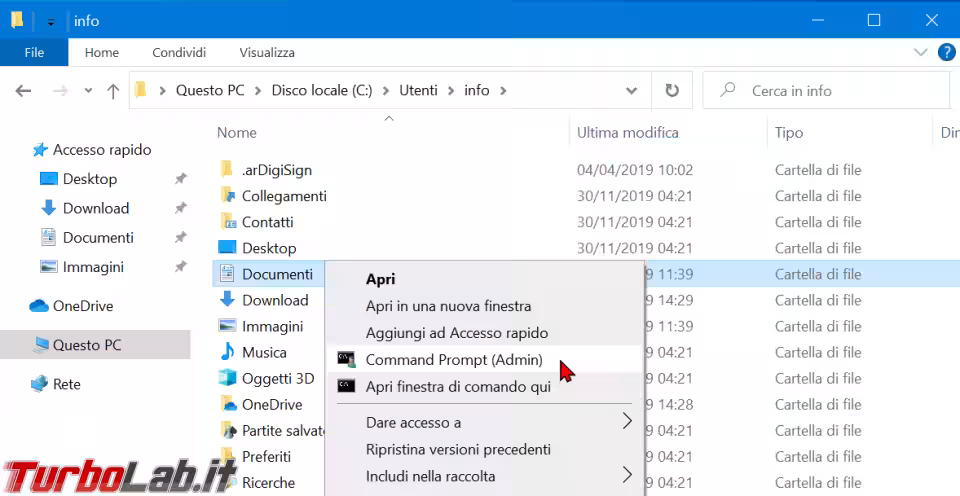Sort by Ultima modifica column header
Viewport: 960px width, 496px height.
point(628,133)
